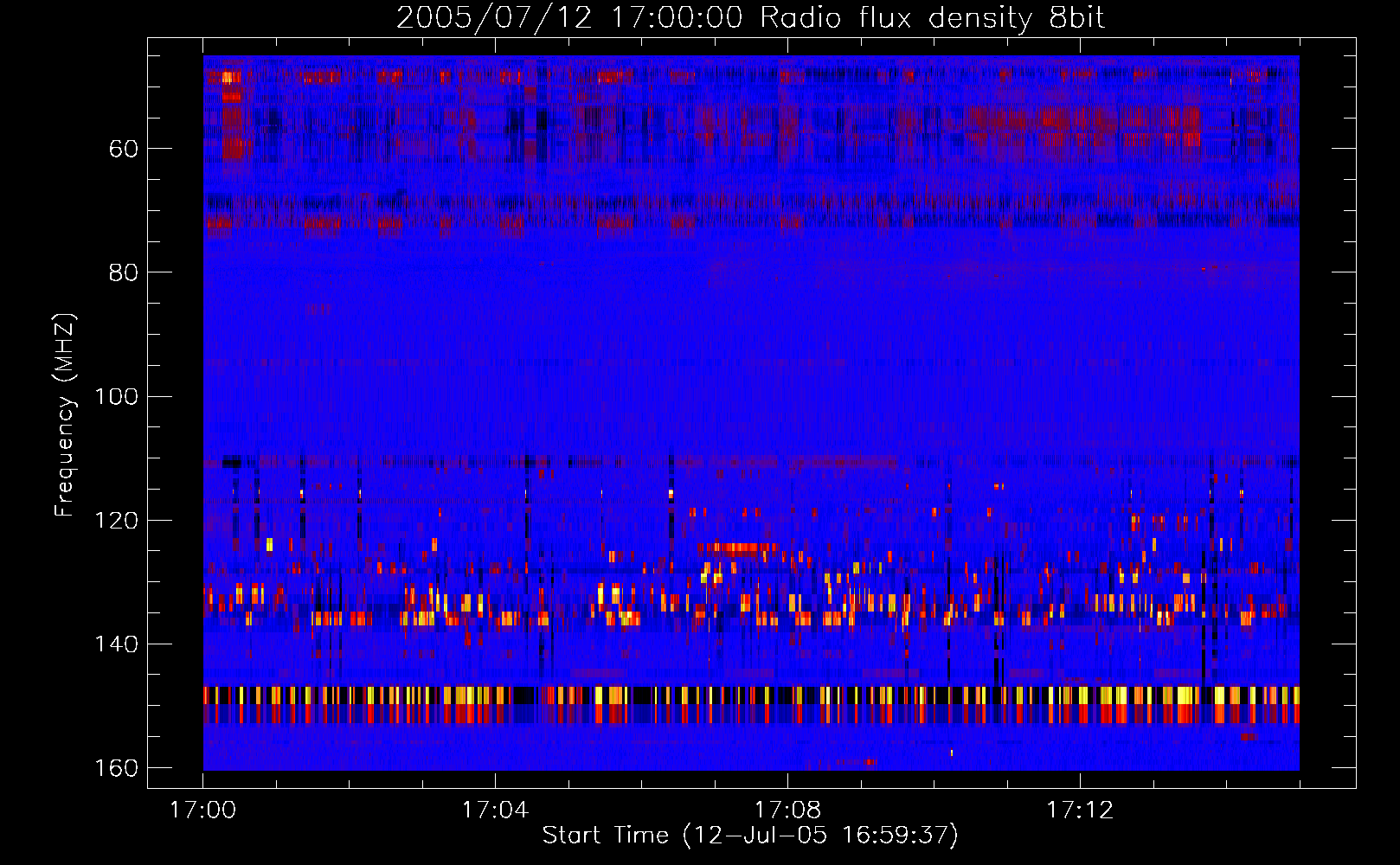
Task: Click the 17:08 time tick label
Action: (x=787, y=811)
